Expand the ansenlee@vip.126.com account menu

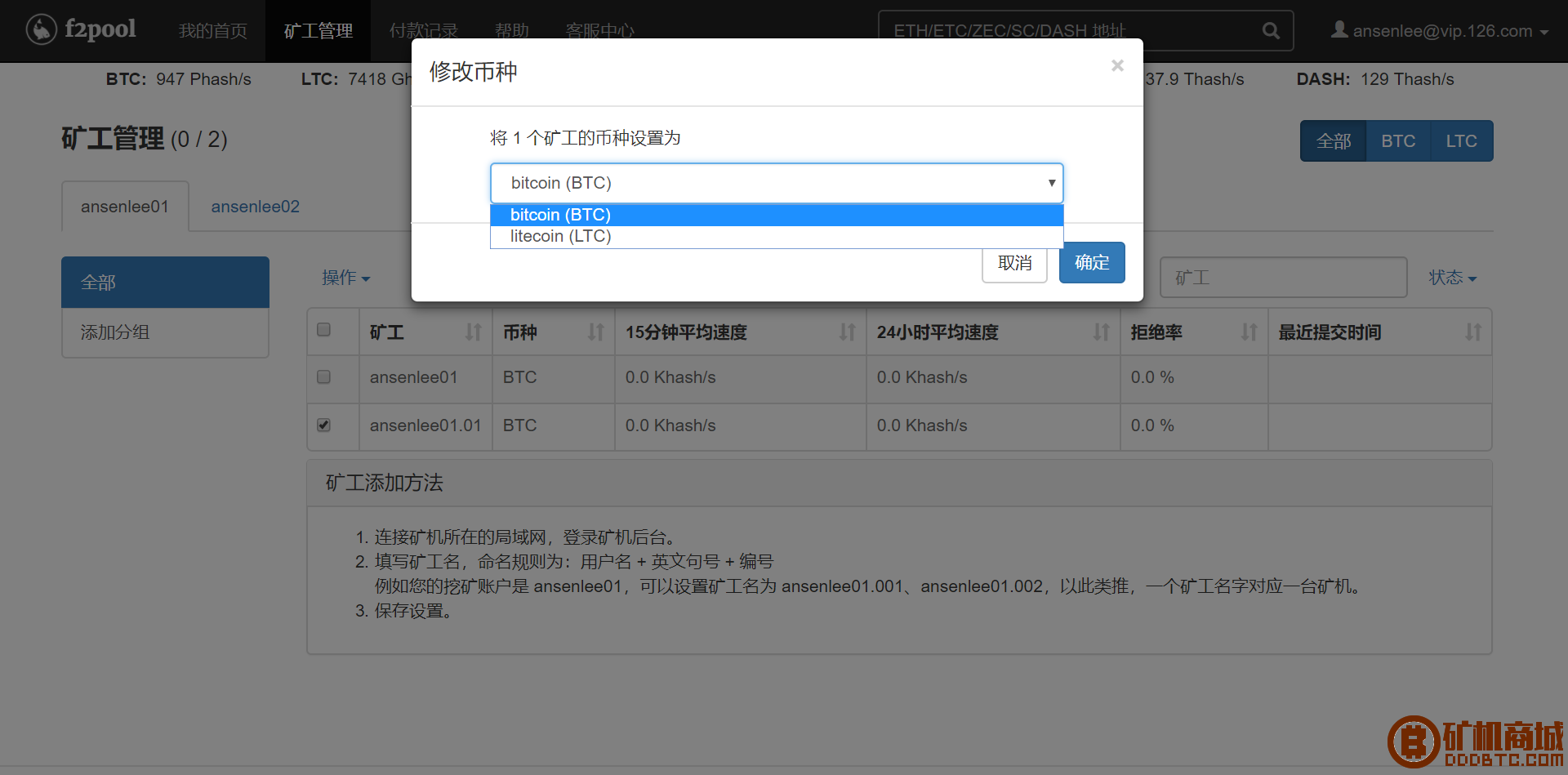click(x=1441, y=31)
